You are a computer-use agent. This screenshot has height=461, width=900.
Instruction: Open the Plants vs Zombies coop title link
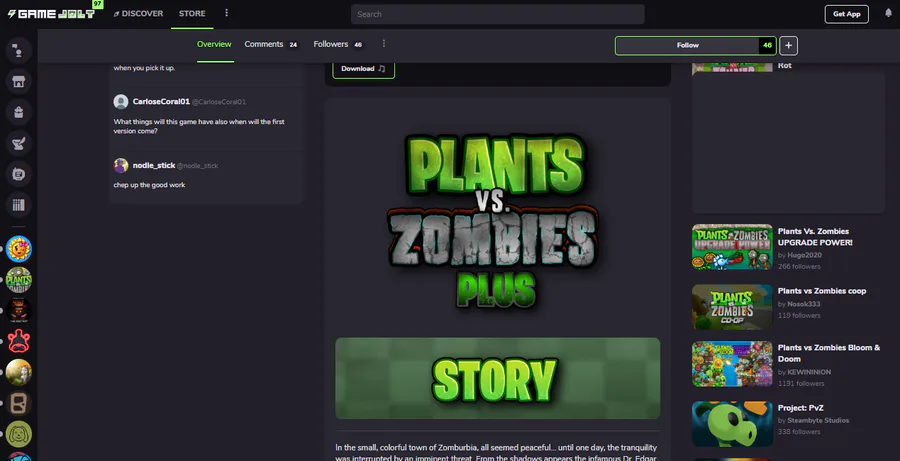[x=822, y=291]
